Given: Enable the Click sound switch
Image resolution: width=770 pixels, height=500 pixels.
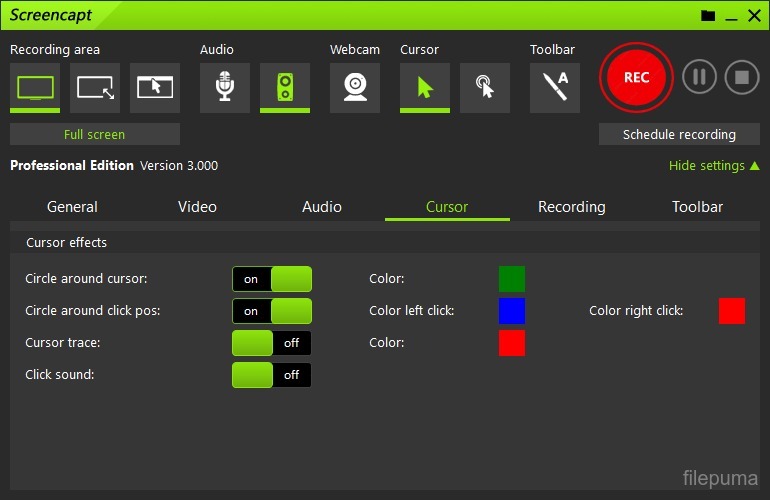Looking at the screenshot, I should [x=272, y=375].
